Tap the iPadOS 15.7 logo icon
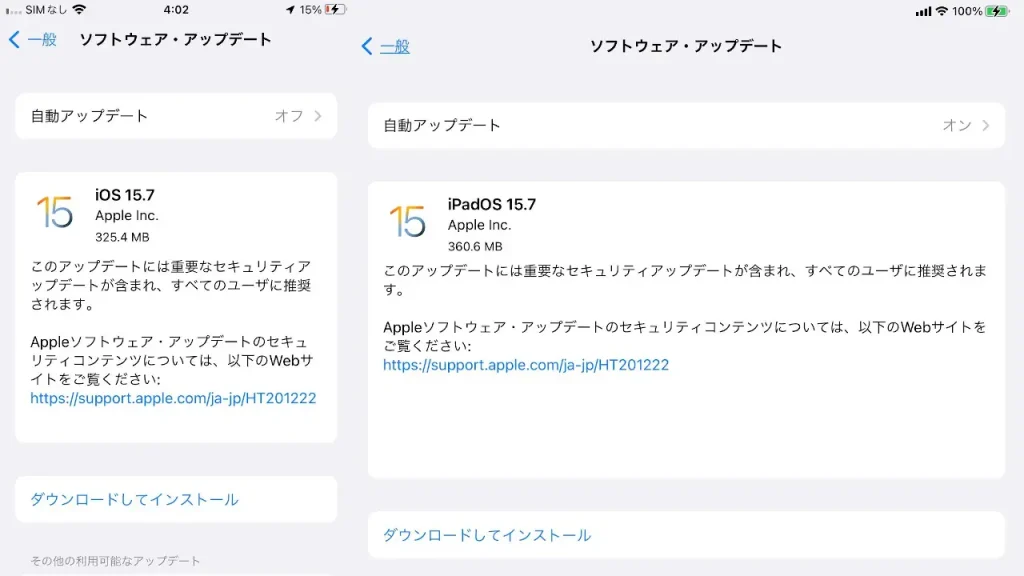 click(x=408, y=221)
